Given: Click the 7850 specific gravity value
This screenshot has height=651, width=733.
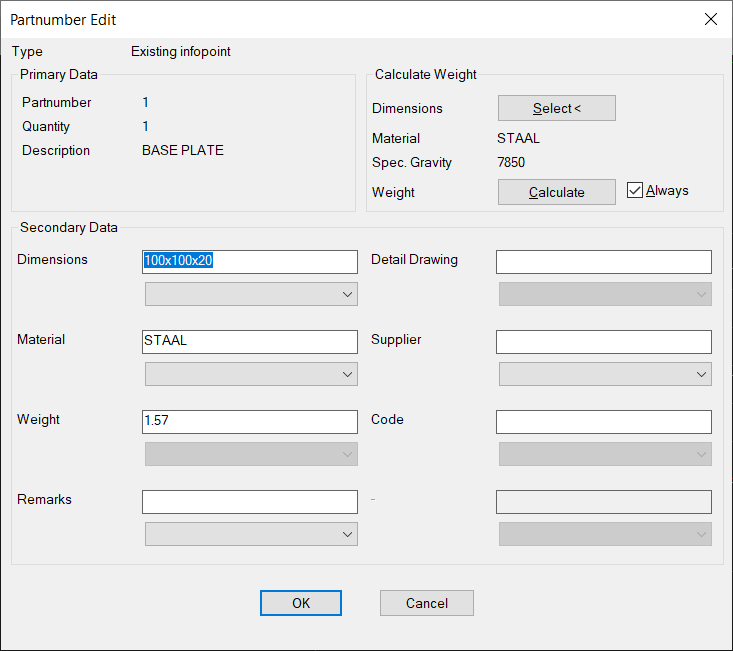Looking at the screenshot, I should pos(511,162).
